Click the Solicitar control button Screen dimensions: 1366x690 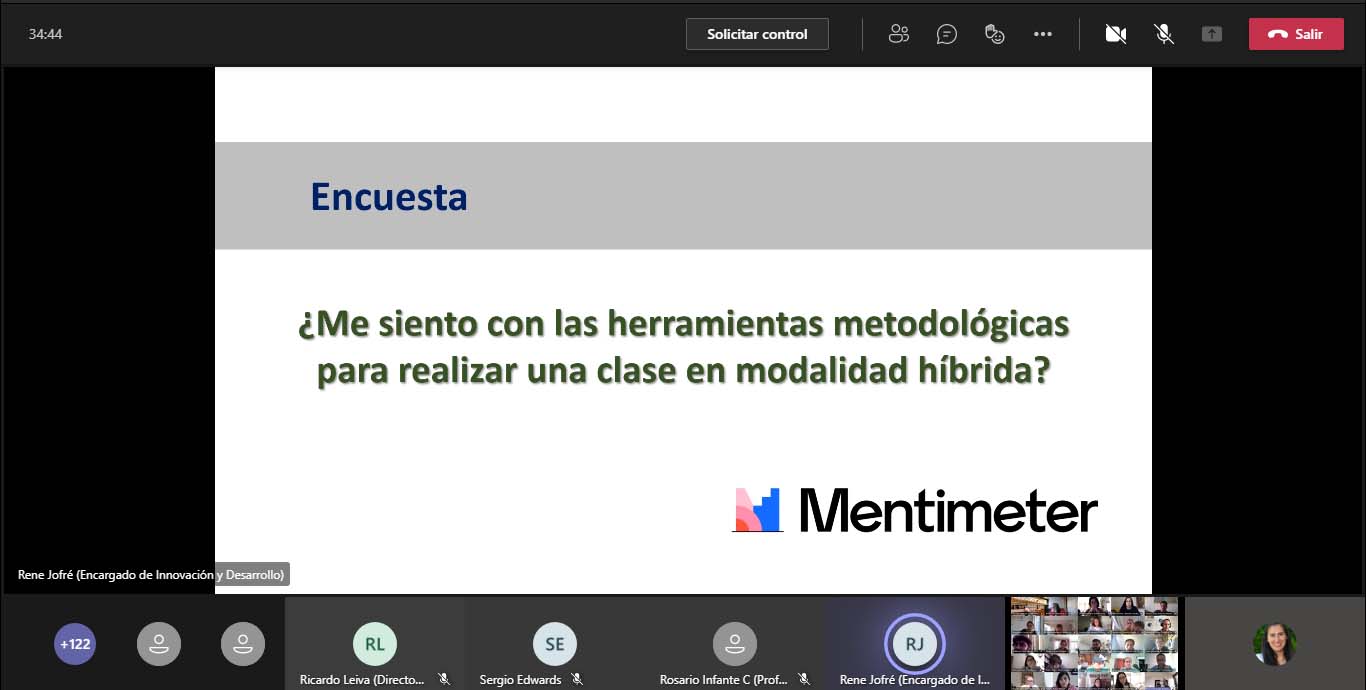(x=757, y=34)
